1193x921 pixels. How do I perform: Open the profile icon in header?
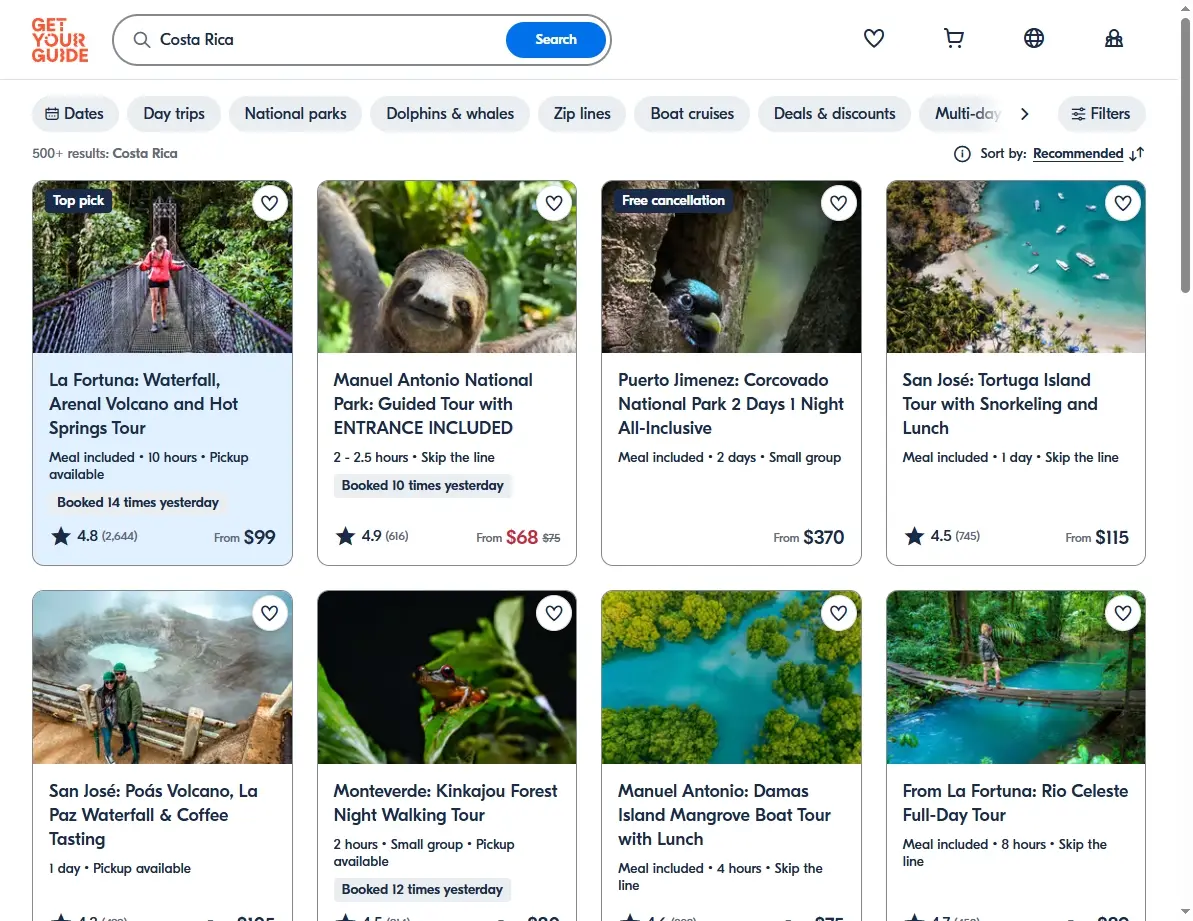(1114, 38)
